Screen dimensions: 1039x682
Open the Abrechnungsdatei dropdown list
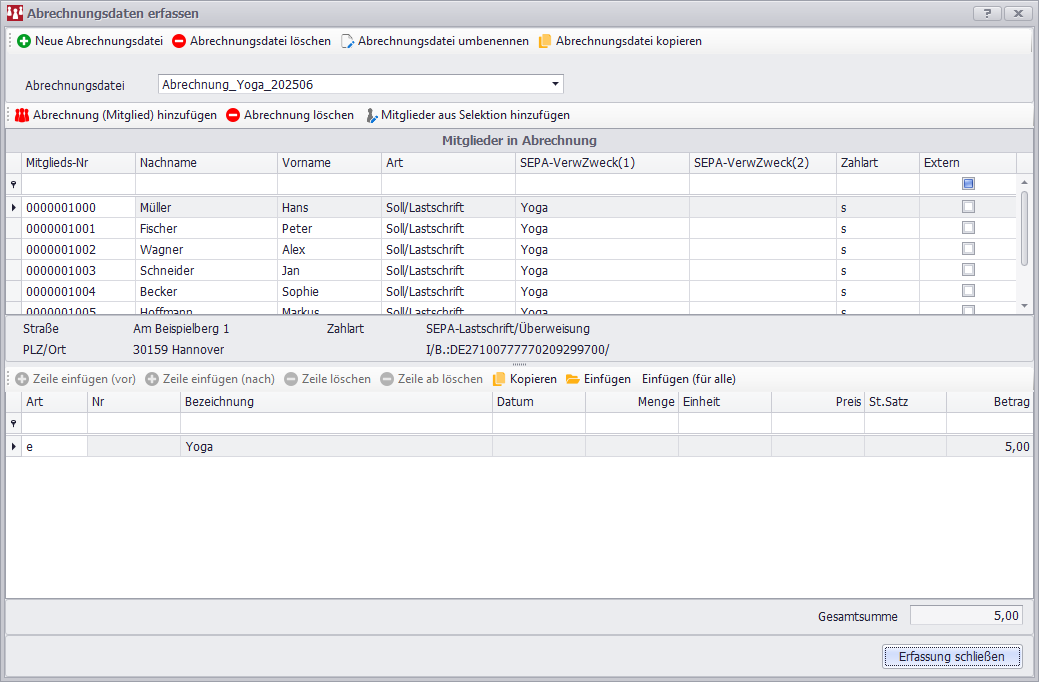point(555,84)
